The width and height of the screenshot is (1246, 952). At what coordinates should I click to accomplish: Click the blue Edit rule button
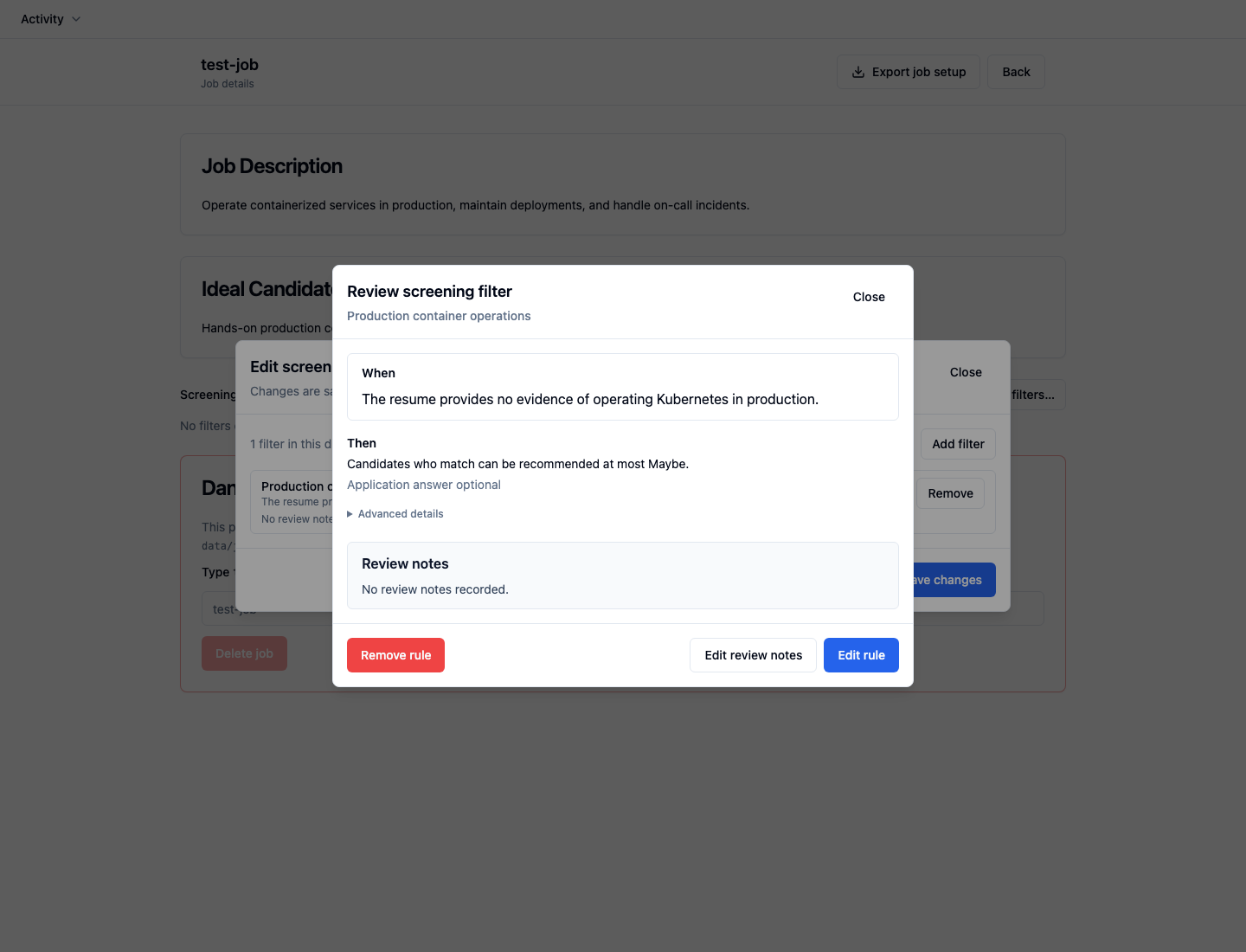(x=861, y=655)
